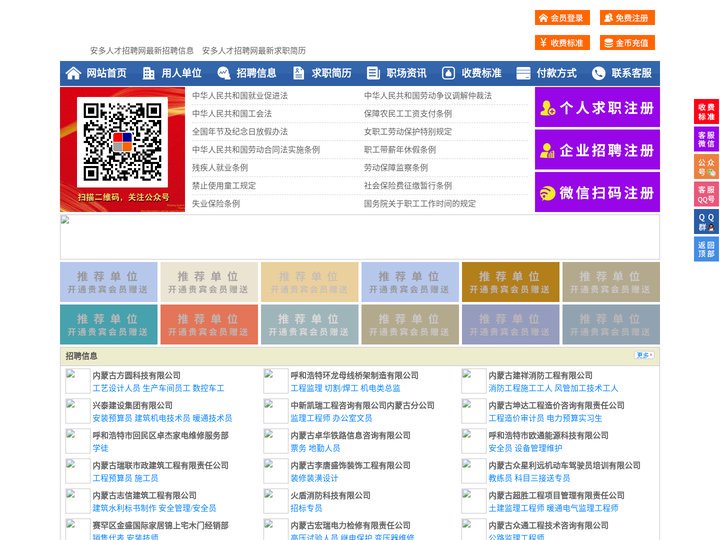Image resolution: width=720 pixels, height=540 pixels.
Task: Click the job link 教练员
Action: [x=500, y=478]
